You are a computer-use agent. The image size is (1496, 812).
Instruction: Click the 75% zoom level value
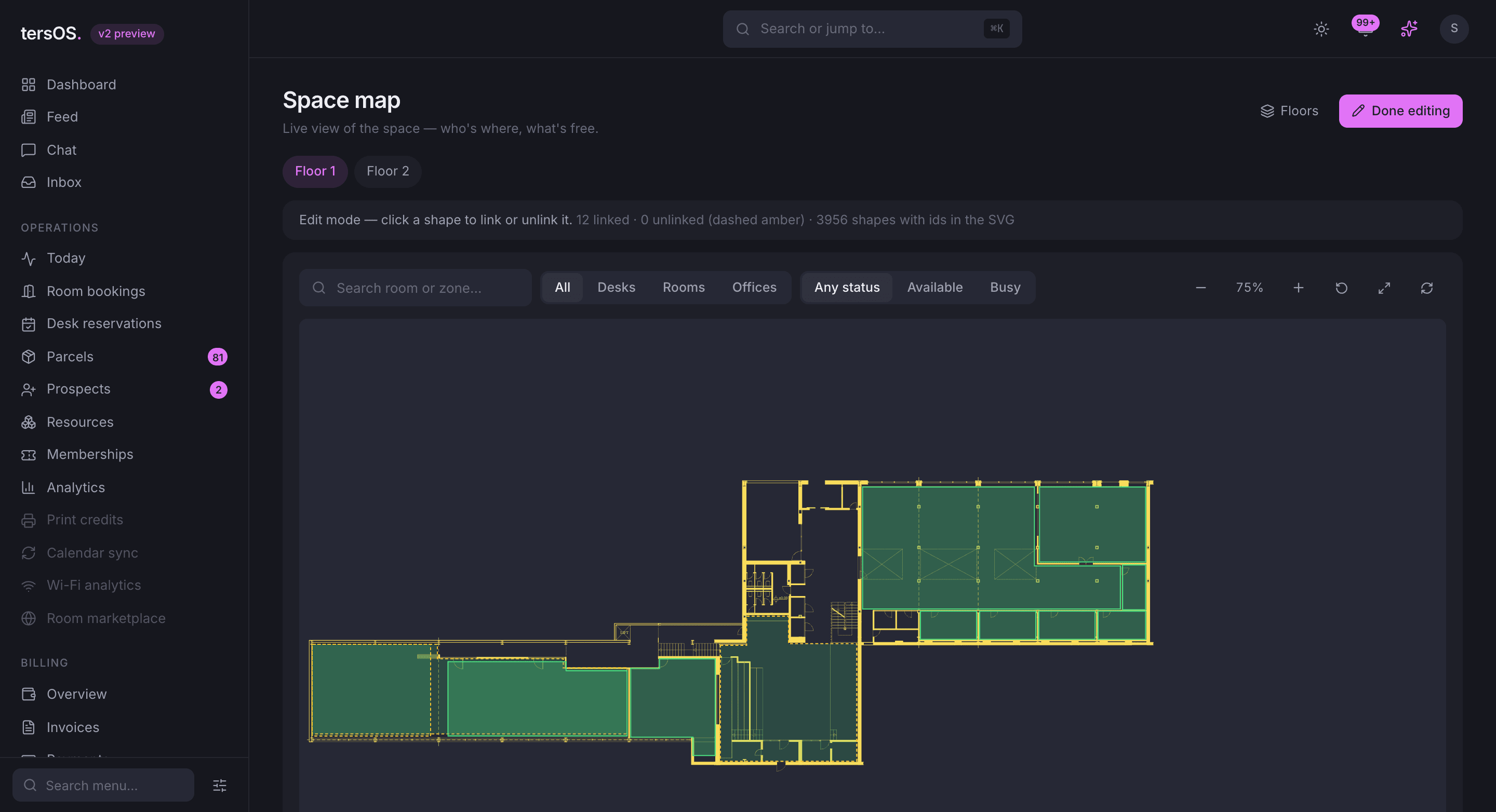tap(1249, 288)
